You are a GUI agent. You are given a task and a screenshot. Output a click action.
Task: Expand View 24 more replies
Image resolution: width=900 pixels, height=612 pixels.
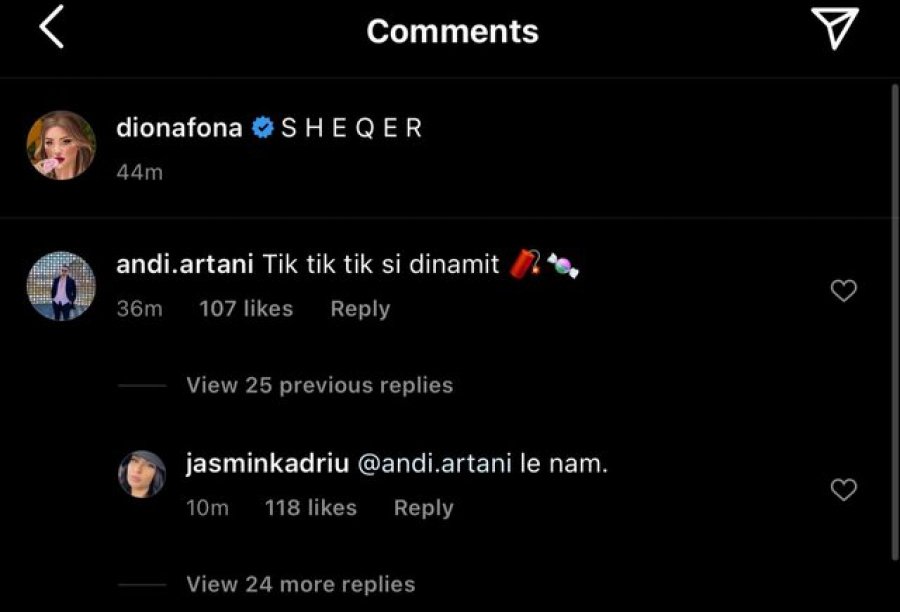coord(301,584)
